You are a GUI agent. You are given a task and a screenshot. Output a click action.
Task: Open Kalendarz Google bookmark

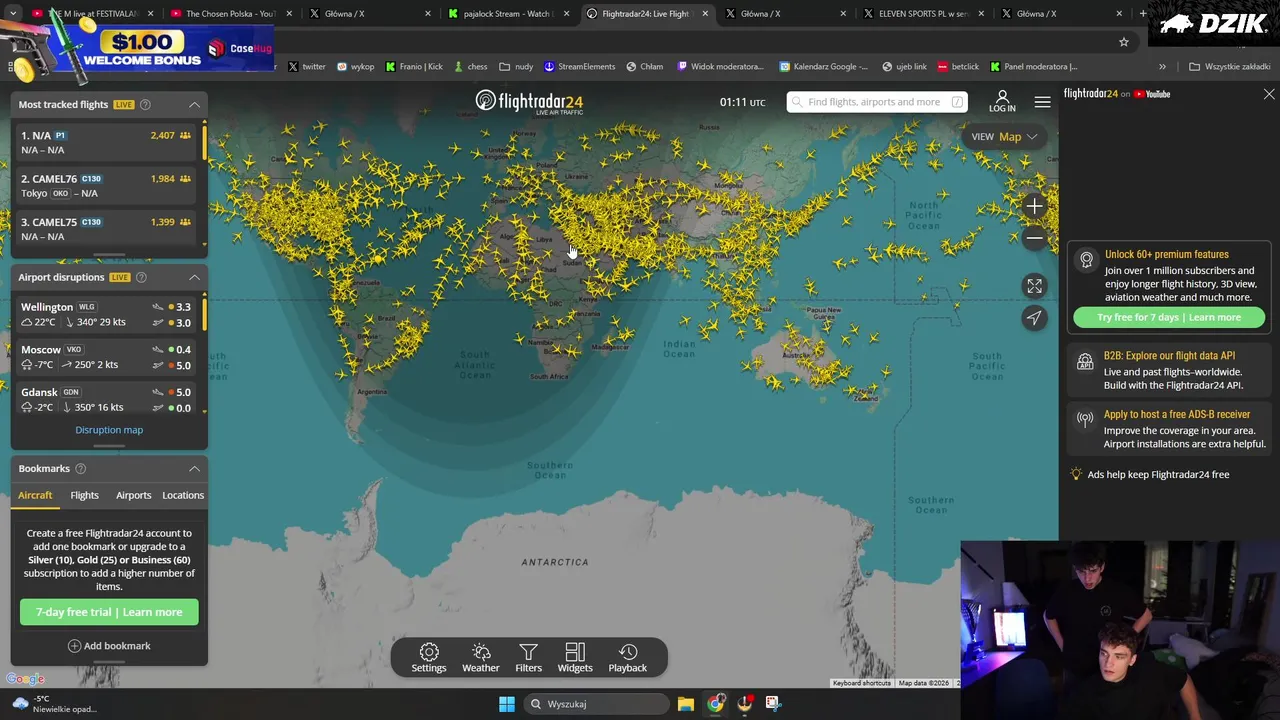point(824,67)
